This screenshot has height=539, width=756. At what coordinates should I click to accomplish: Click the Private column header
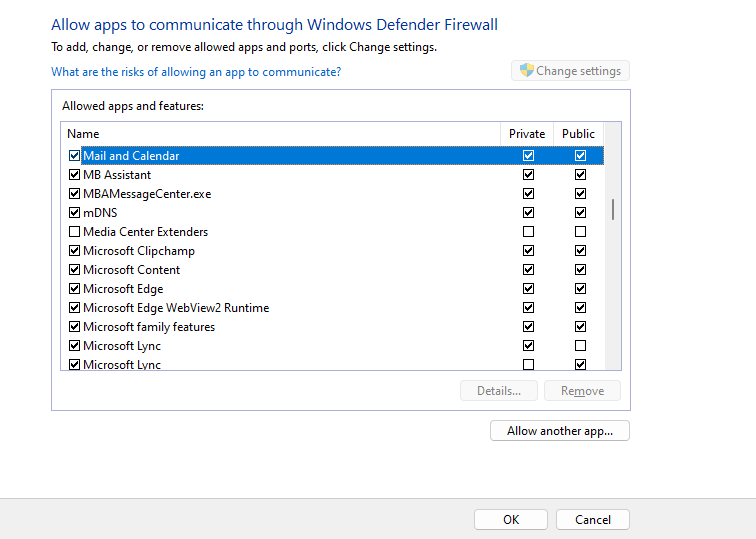527,134
